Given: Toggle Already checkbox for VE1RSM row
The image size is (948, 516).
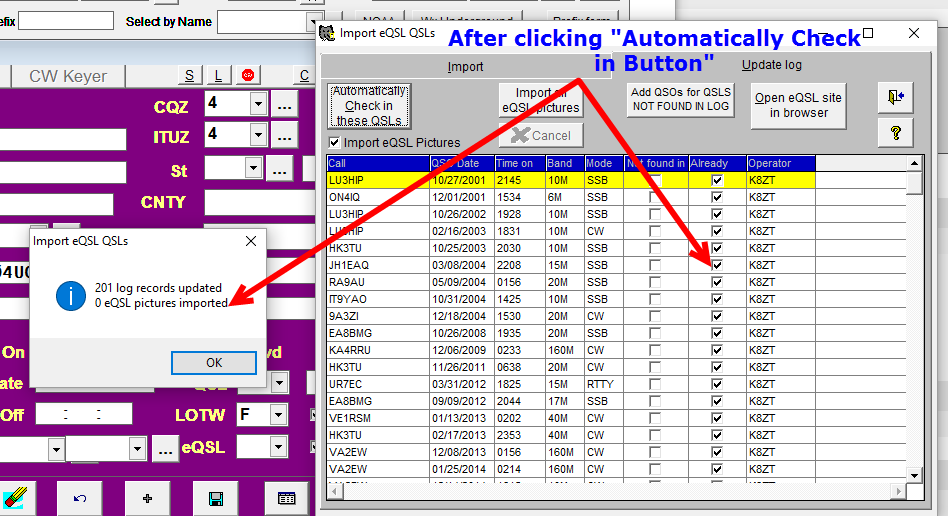Looking at the screenshot, I should 717,418.
